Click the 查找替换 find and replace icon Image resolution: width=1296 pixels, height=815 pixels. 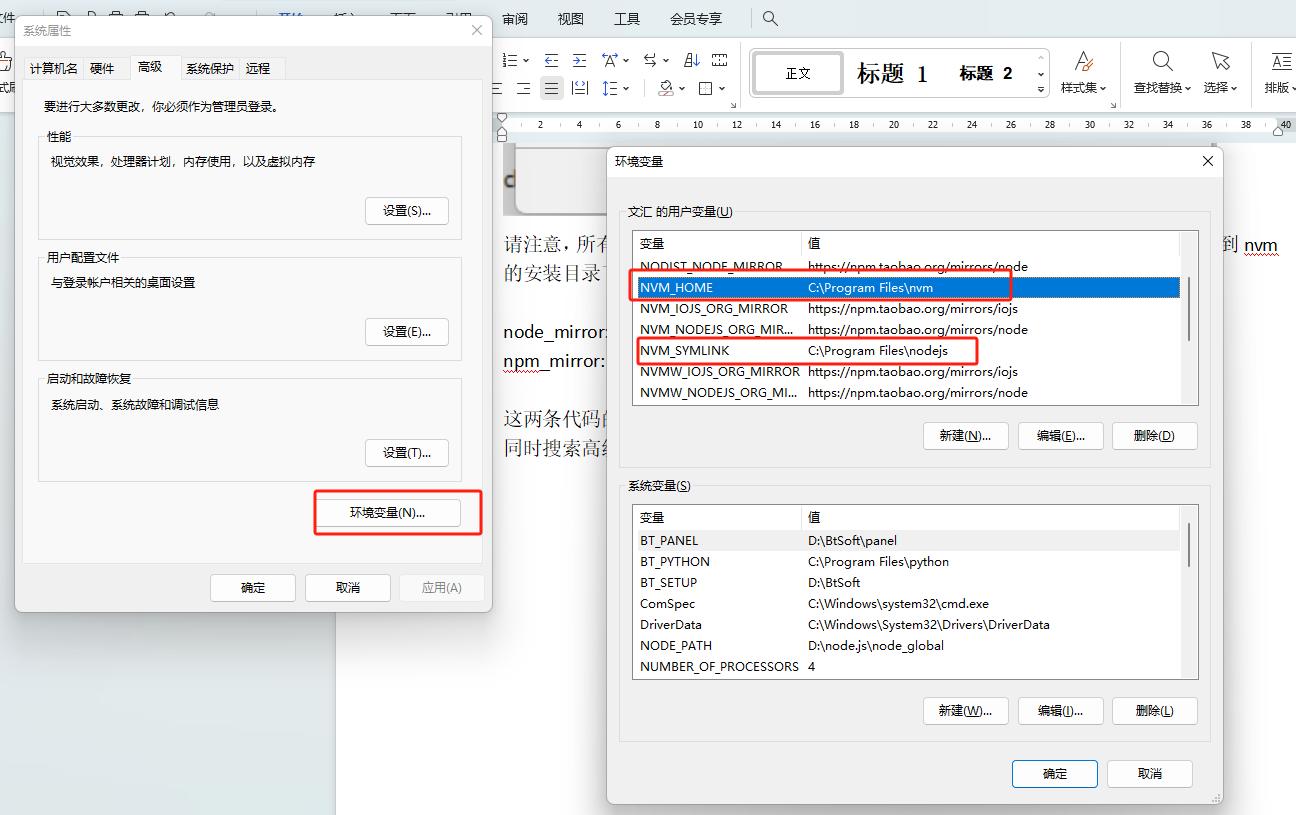click(x=1162, y=62)
